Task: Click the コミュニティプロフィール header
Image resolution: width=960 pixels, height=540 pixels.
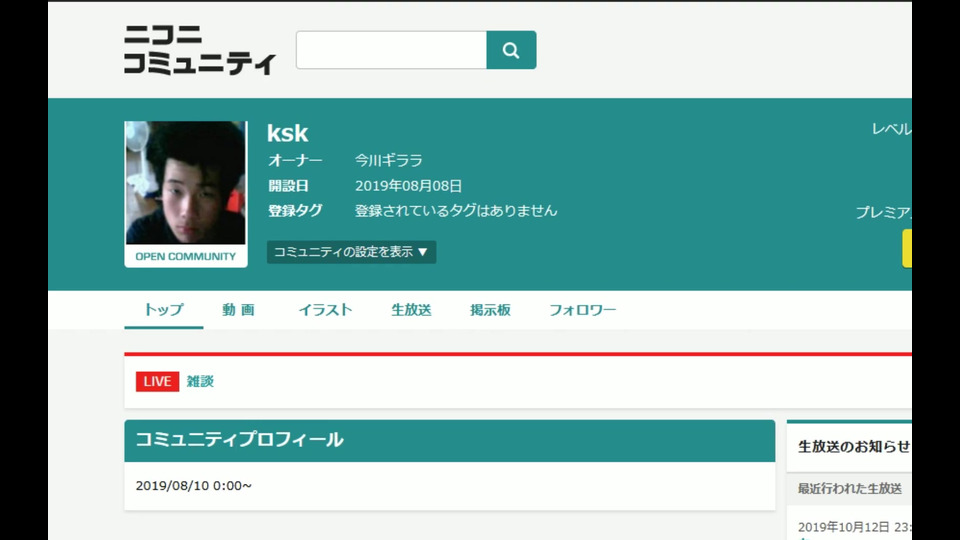Action: tap(450, 441)
